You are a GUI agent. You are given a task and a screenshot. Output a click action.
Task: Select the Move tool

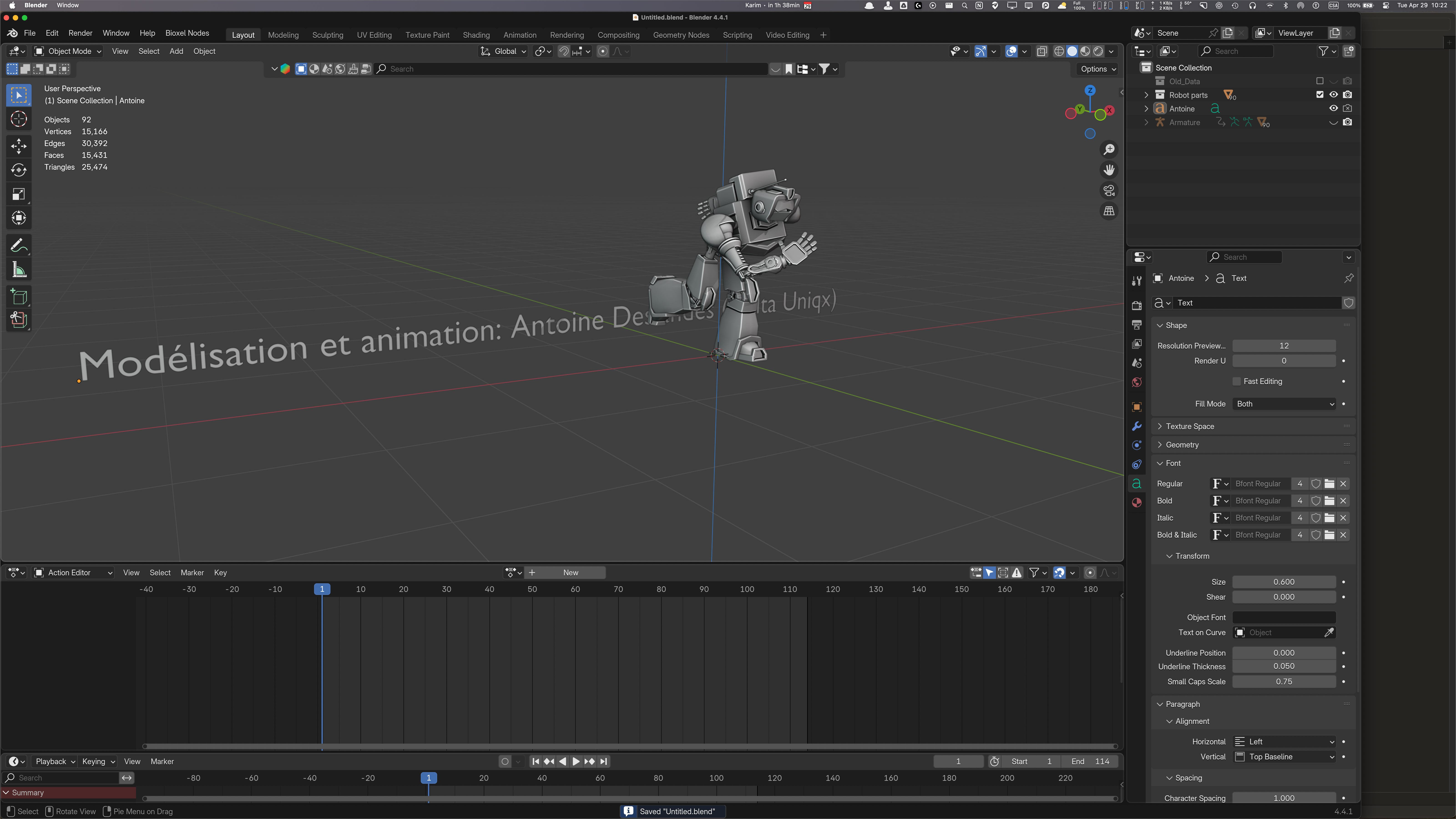click(x=19, y=146)
